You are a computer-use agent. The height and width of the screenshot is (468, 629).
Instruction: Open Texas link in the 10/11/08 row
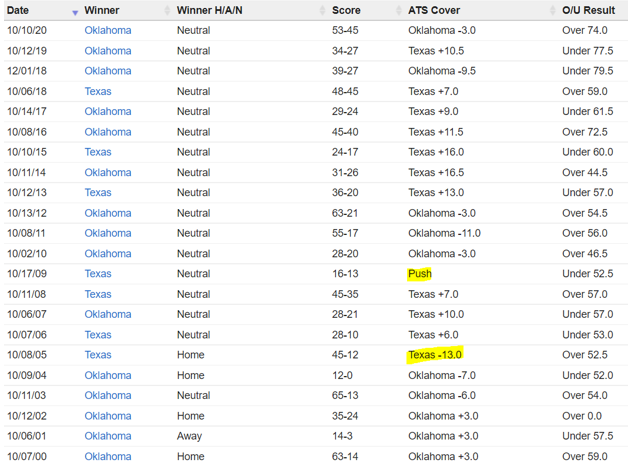point(98,294)
